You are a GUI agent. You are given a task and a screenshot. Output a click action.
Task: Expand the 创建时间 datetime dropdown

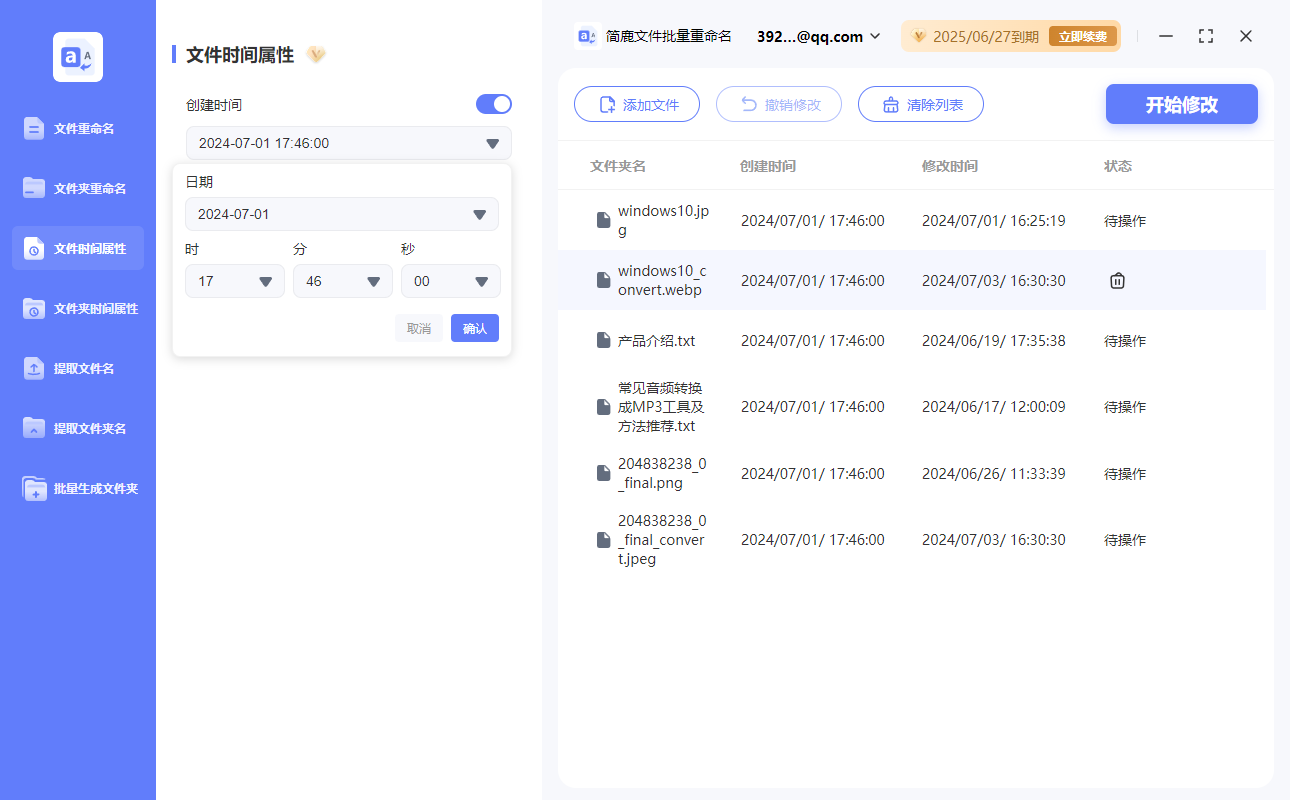tap(349, 143)
